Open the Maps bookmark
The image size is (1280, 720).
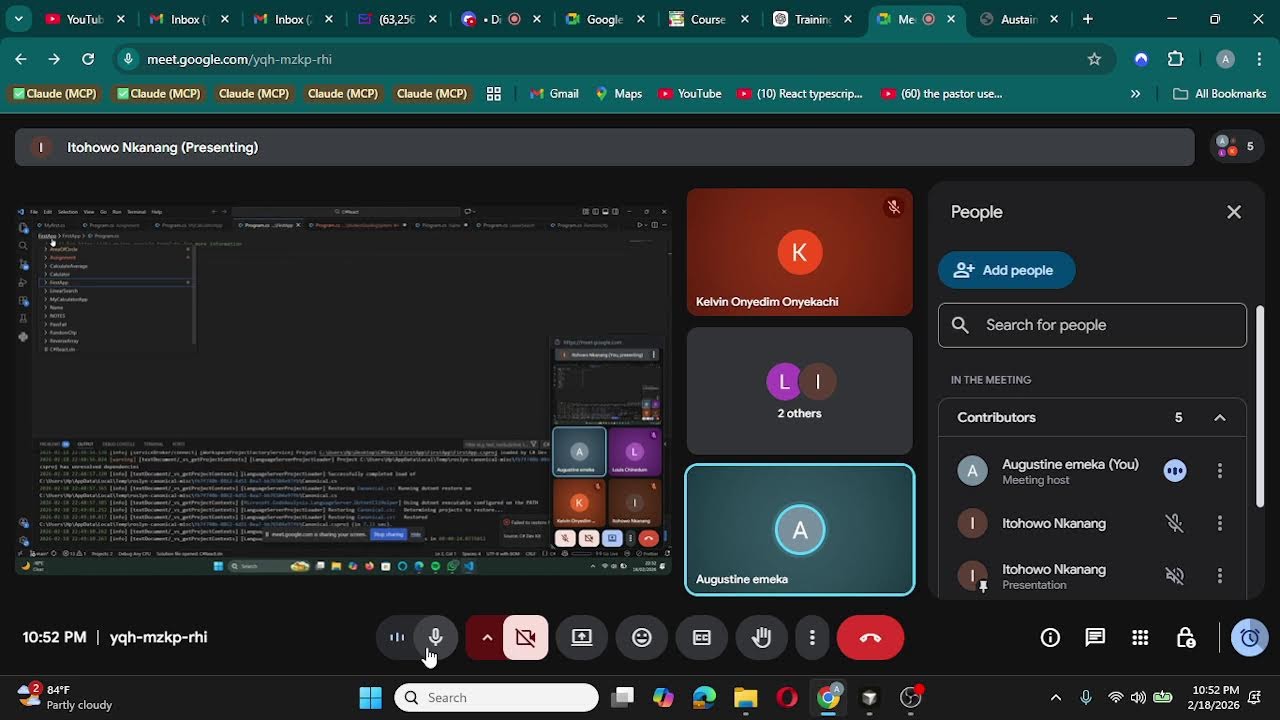tap(618, 94)
